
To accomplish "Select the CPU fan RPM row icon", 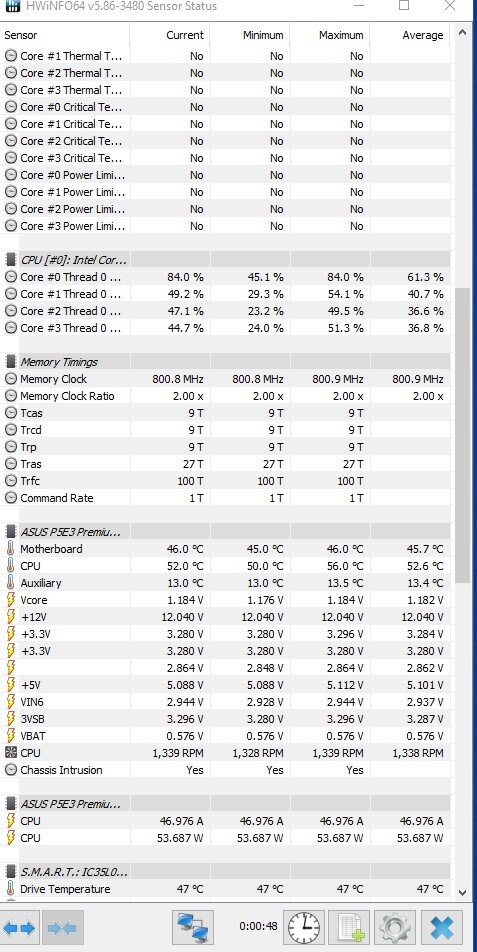I will tap(10, 753).
